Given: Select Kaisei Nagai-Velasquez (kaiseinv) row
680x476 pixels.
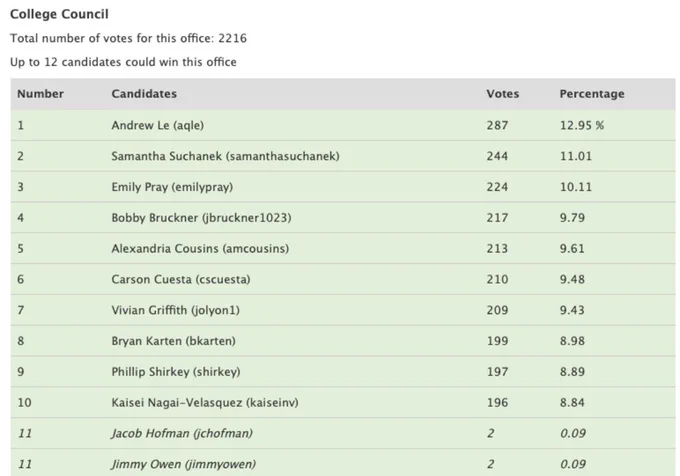Looking at the screenshot, I should (343, 402).
